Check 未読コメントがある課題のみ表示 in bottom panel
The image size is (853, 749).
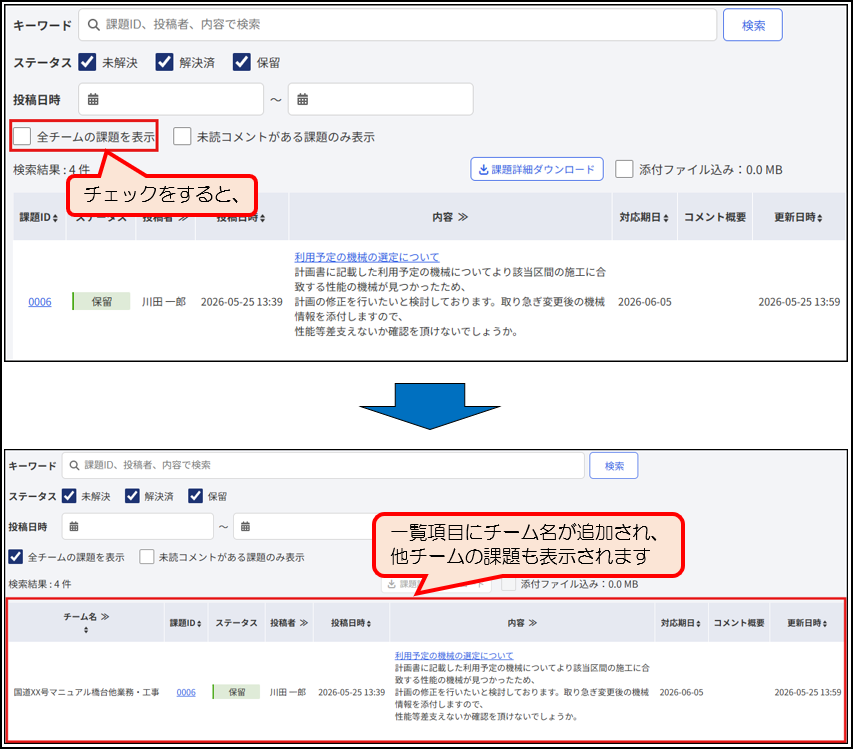[x=146, y=556]
